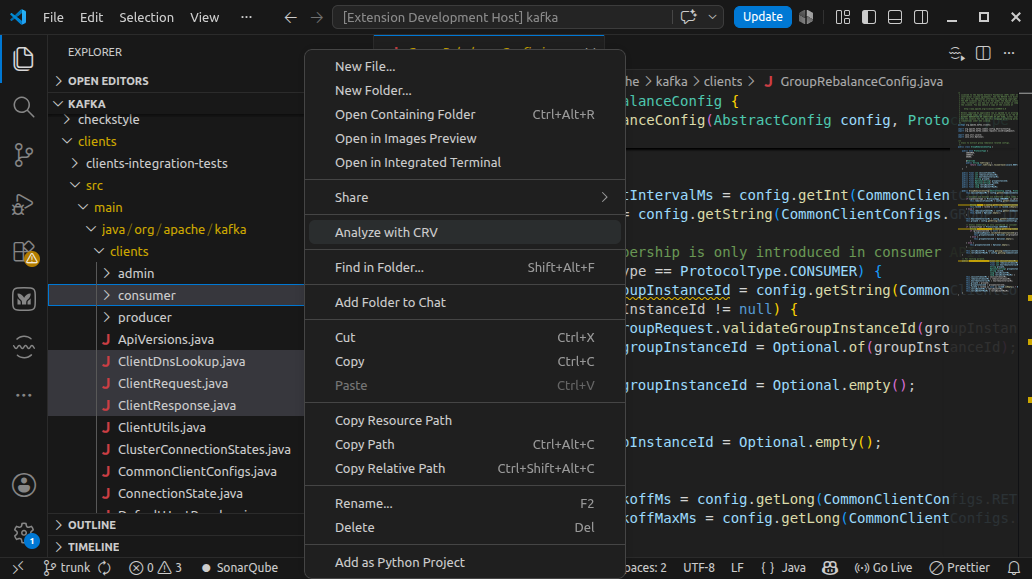This screenshot has width=1032, height=579.
Task: Choose Find in Folder...
Action: [465, 267]
